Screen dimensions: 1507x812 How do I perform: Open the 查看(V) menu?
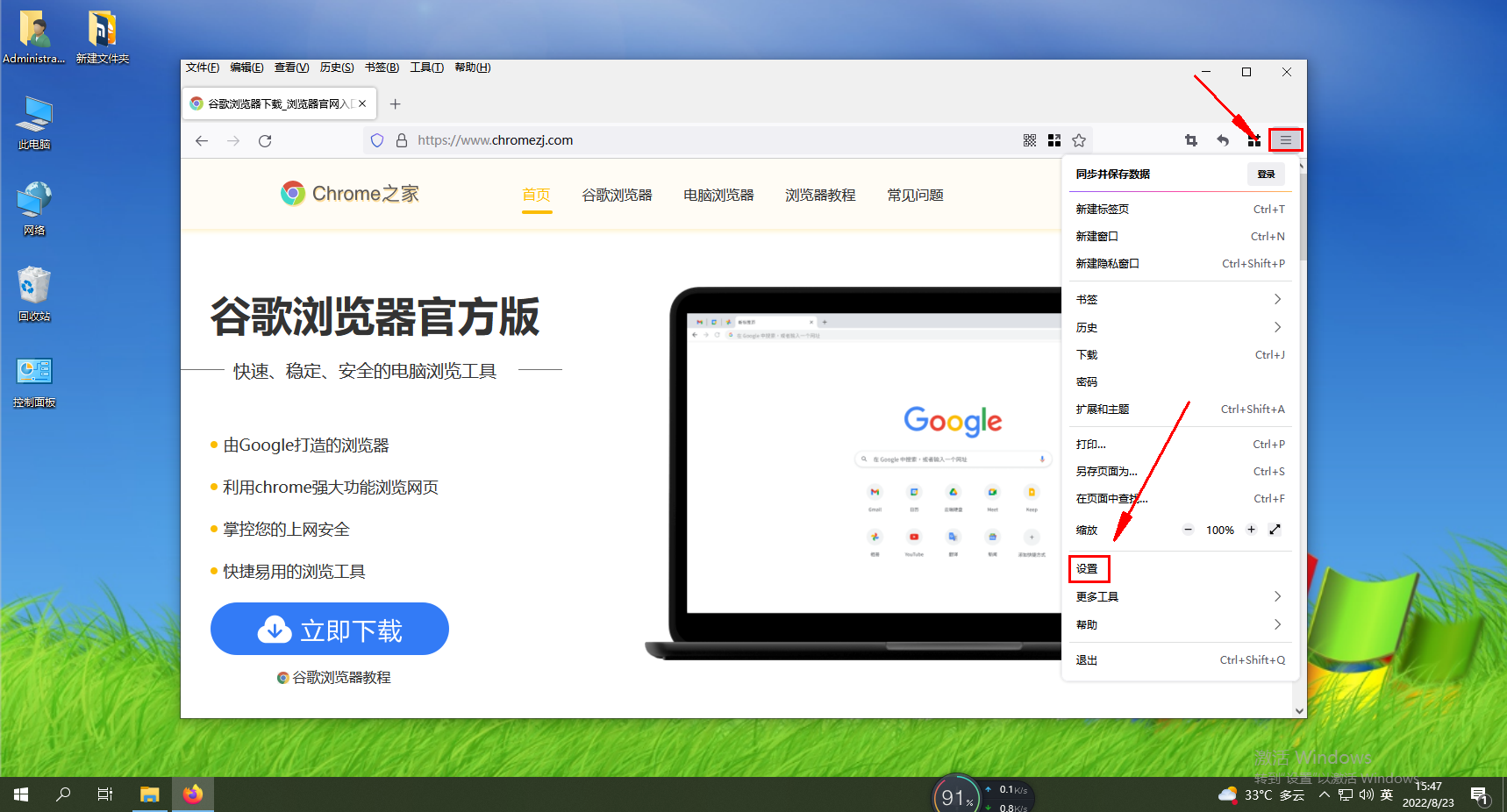tap(291, 68)
